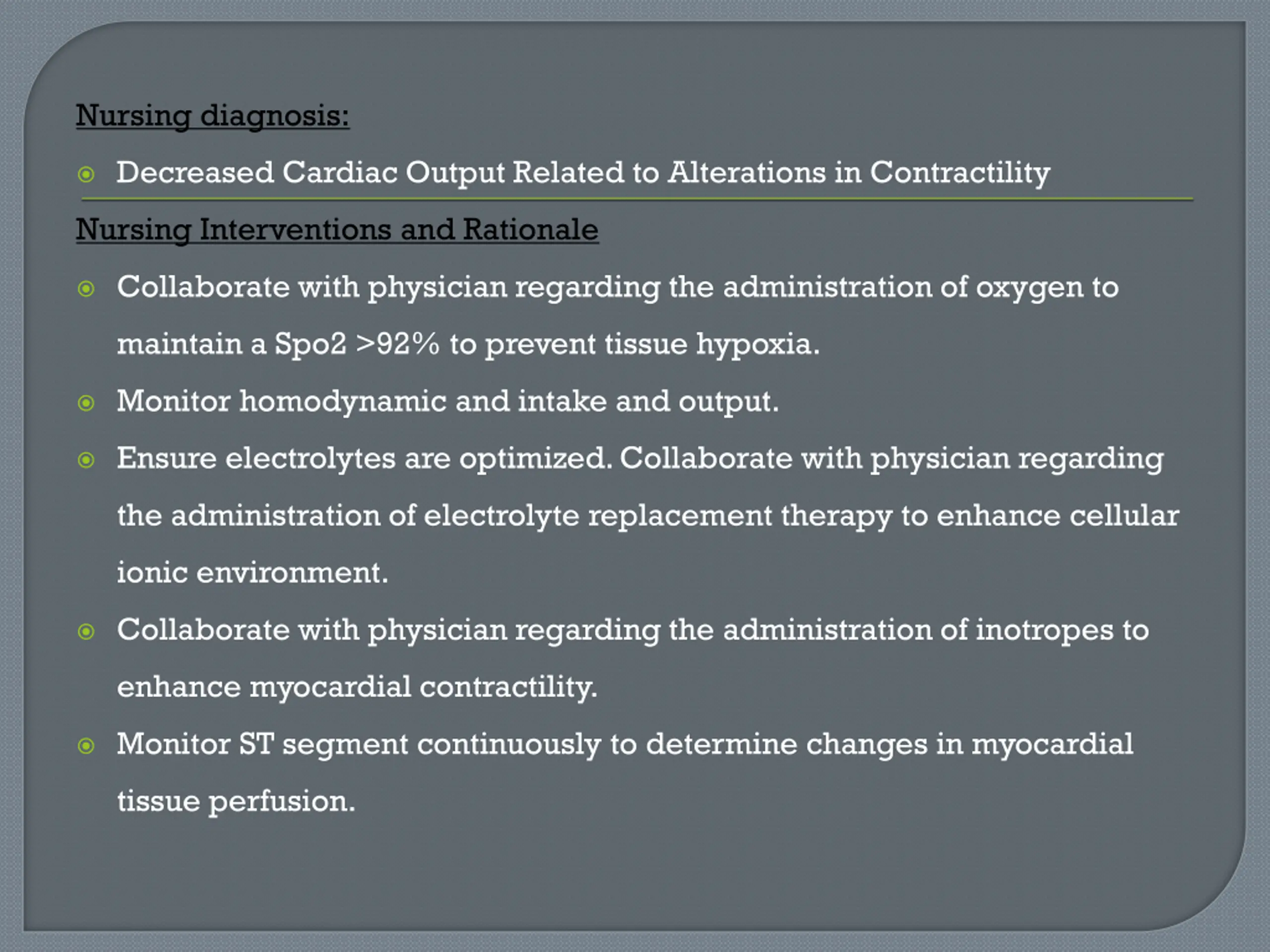This screenshot has height=952, width=1270.
Task: Click 'administration of inotropes' line
Action: point(633,631)
